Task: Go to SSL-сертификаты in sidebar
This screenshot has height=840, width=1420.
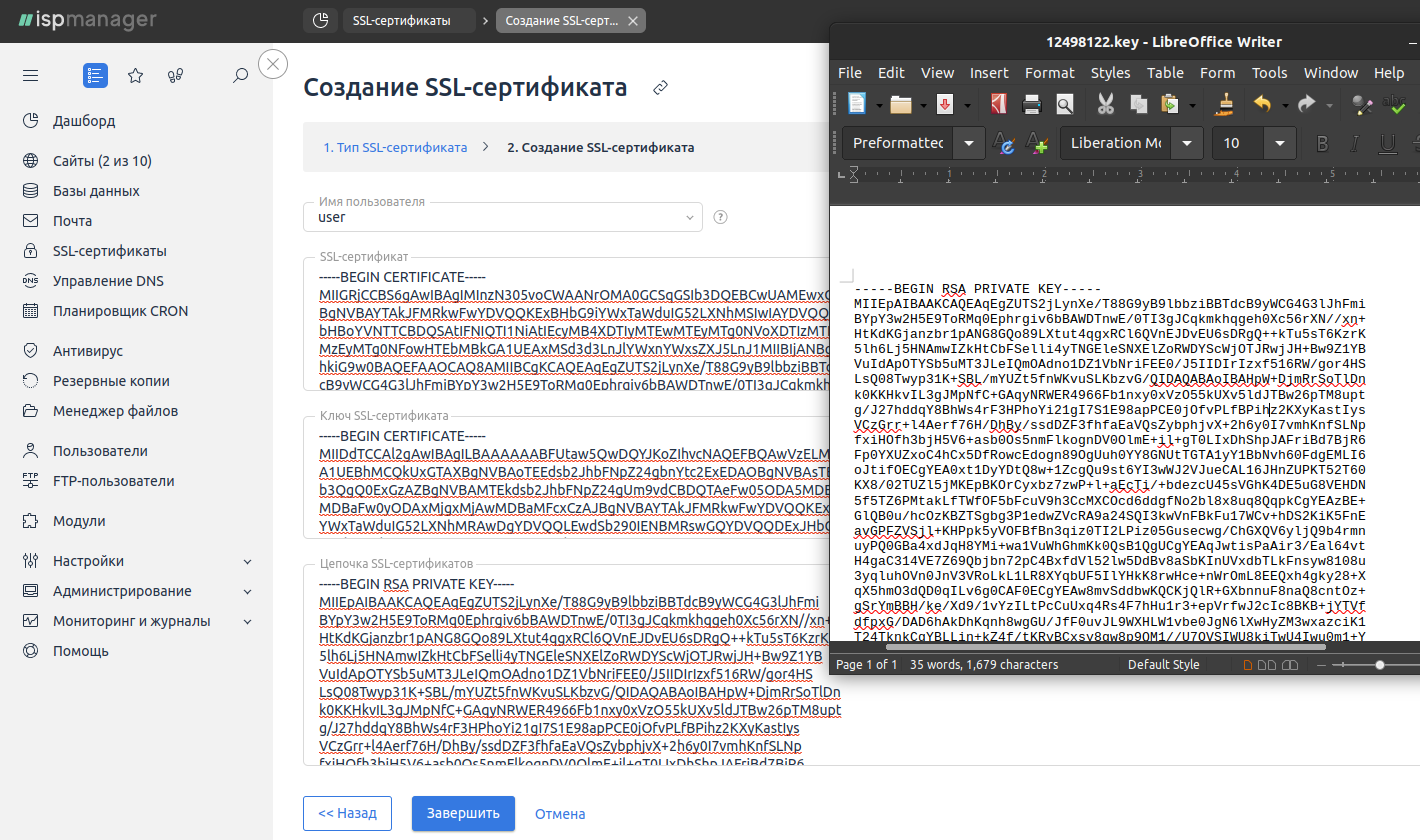Action: tap(110, 251)
